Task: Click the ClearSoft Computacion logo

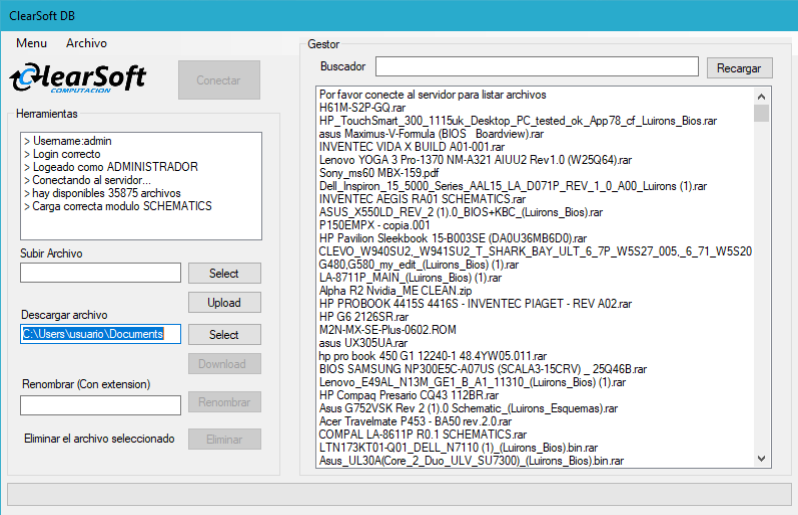Action: (x=78, y=78)
